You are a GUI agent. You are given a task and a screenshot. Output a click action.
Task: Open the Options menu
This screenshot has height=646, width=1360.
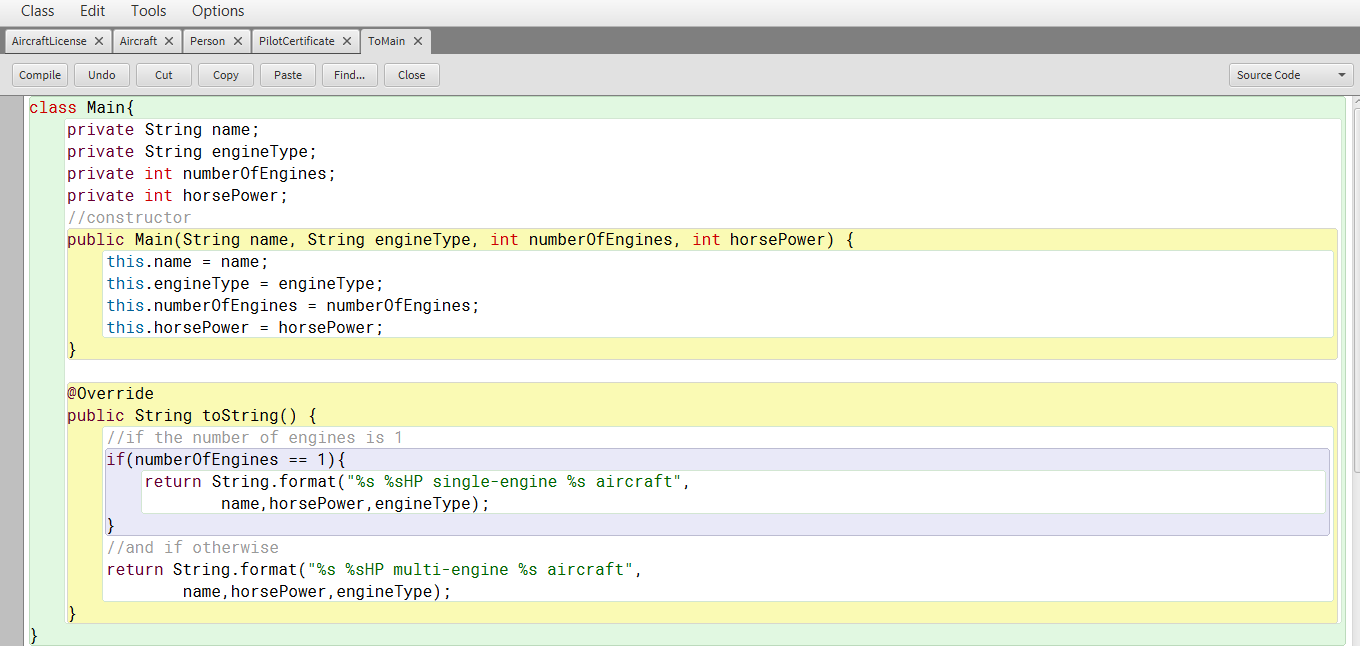[217, 11]
